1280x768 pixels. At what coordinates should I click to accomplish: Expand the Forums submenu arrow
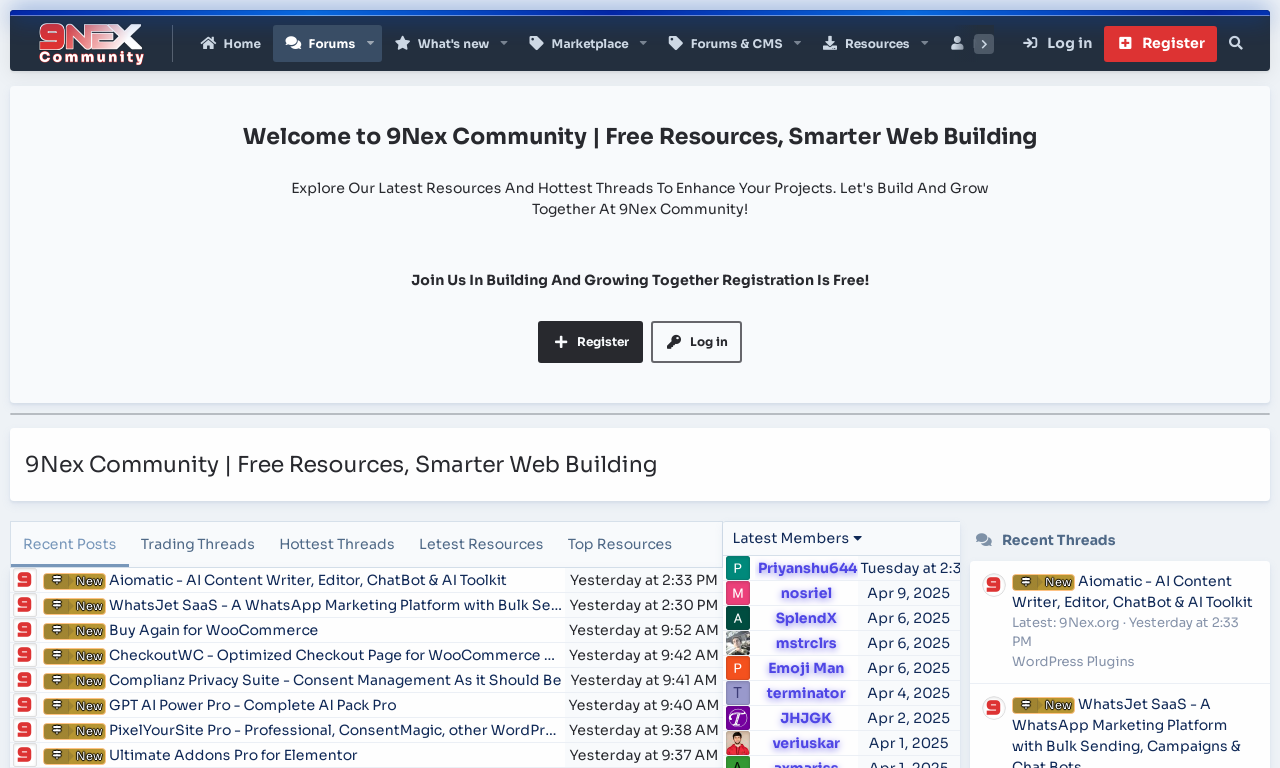tap(370, 43)
